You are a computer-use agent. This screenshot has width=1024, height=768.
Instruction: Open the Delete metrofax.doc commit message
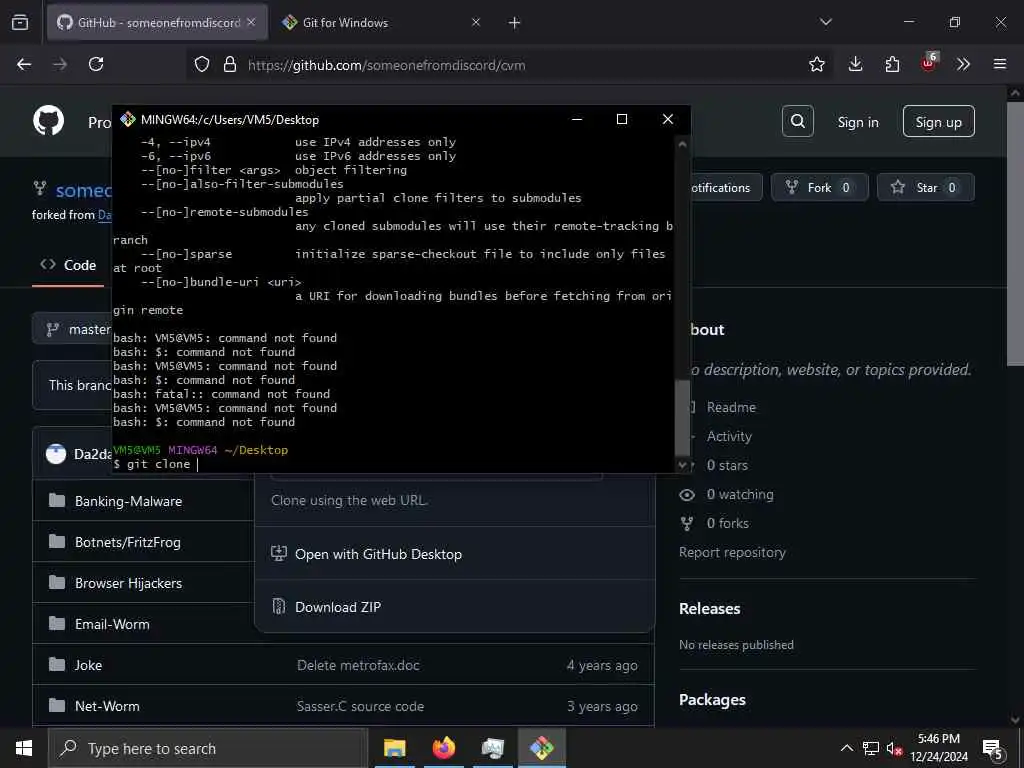pyautogui.click(x=358, y=665)
